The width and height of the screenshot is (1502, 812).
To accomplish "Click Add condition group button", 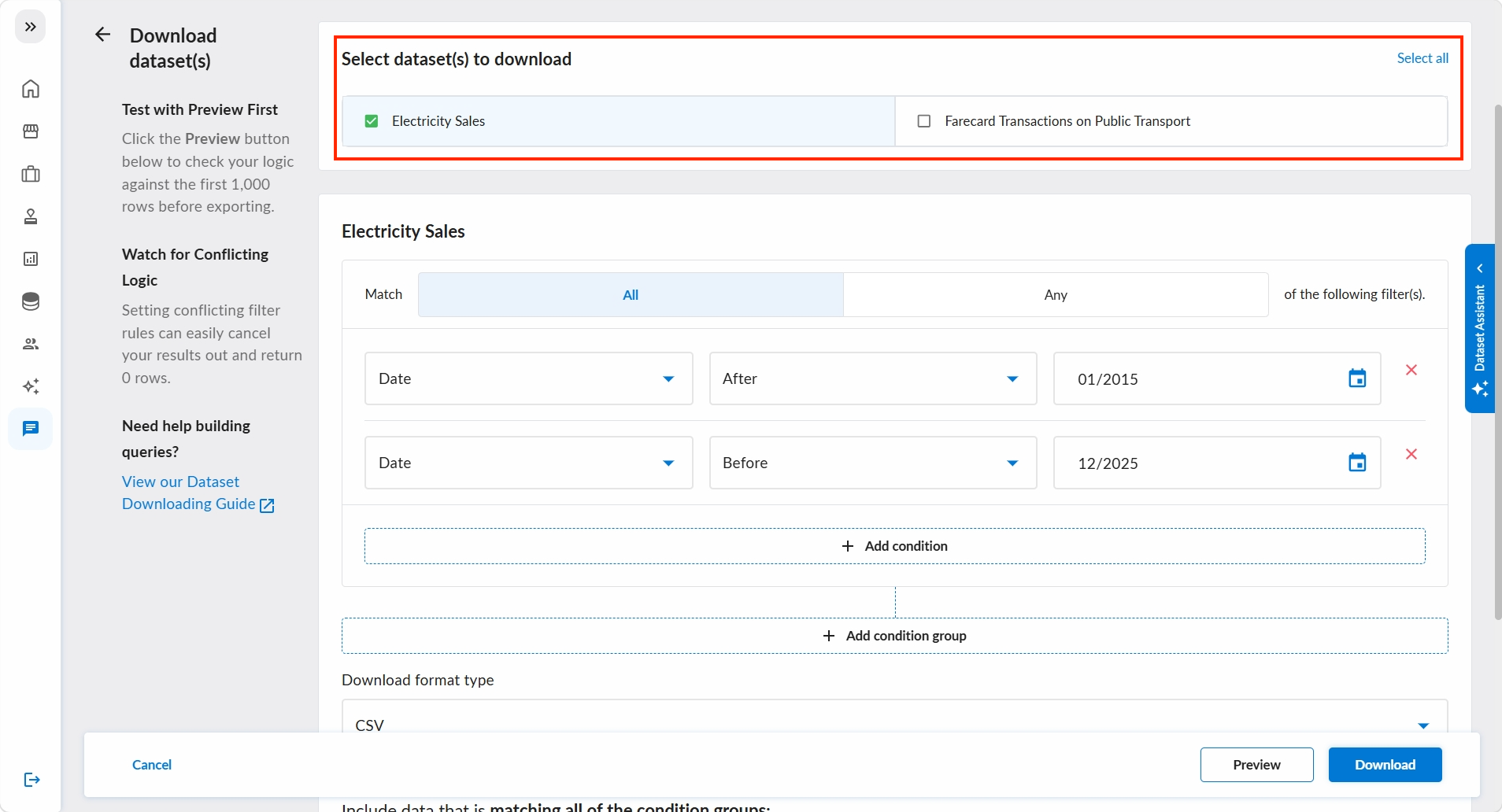I will 894,636.
